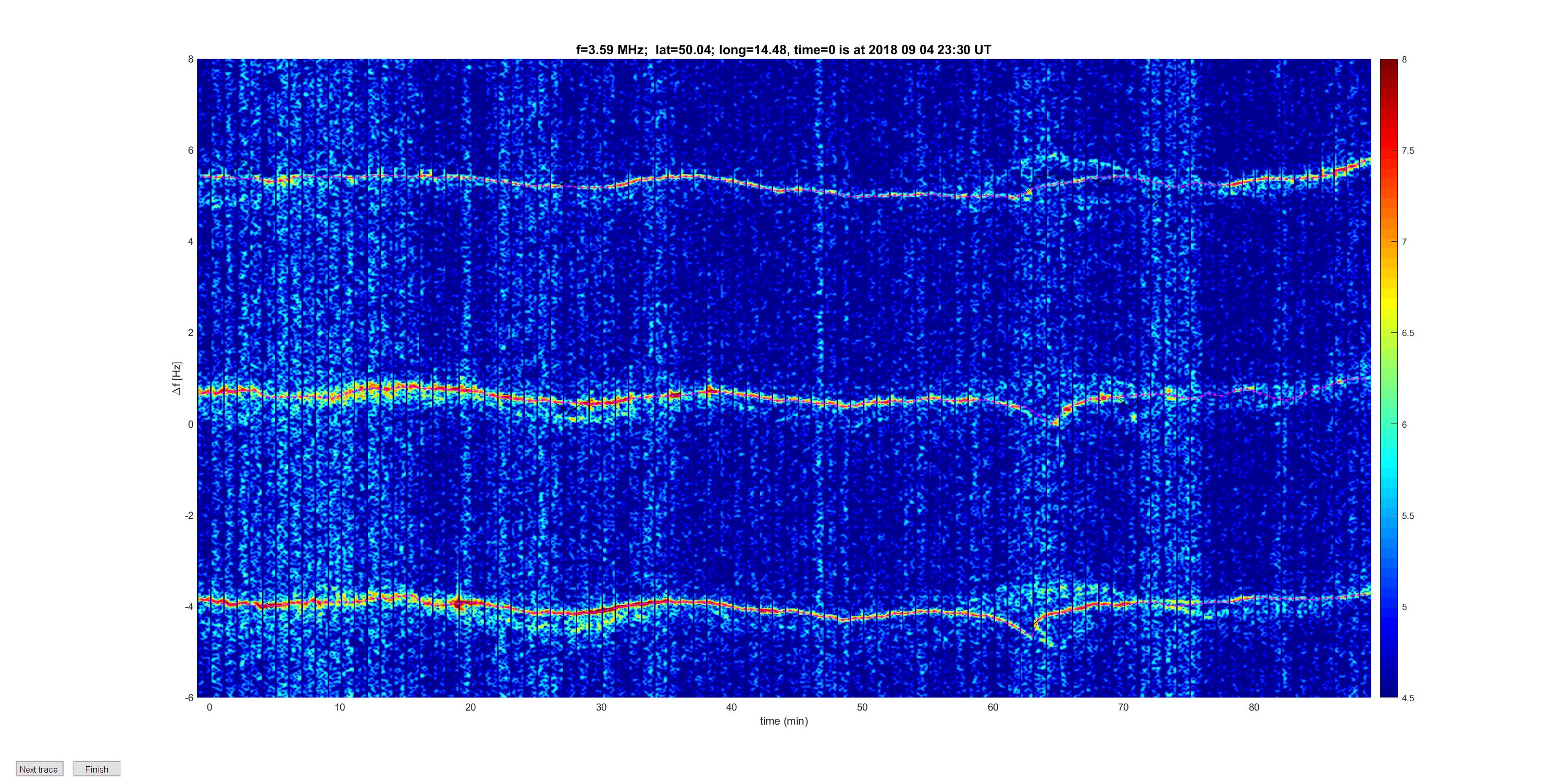
Task: Click colorbar tick label 5.5
Action: click(x=1408, y=516)
